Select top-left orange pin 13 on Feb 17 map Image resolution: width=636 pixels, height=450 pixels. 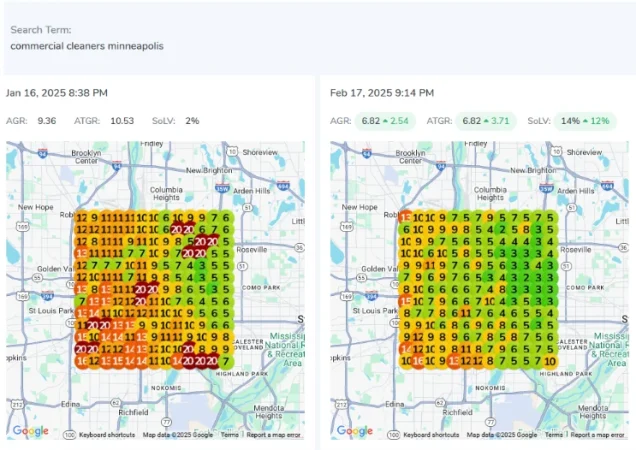click(407, 217)
